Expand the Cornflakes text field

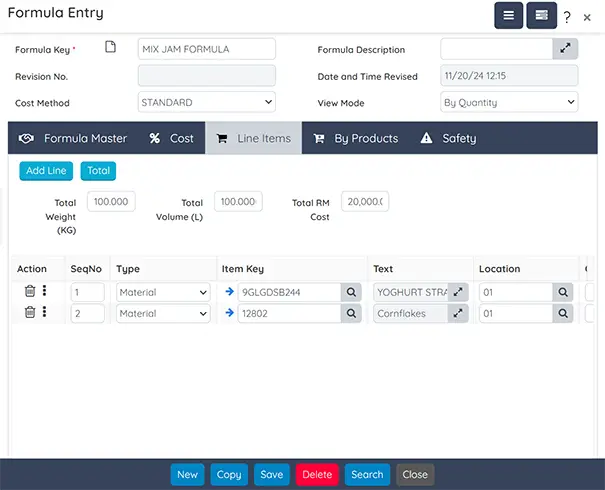(x=458, y=313)
